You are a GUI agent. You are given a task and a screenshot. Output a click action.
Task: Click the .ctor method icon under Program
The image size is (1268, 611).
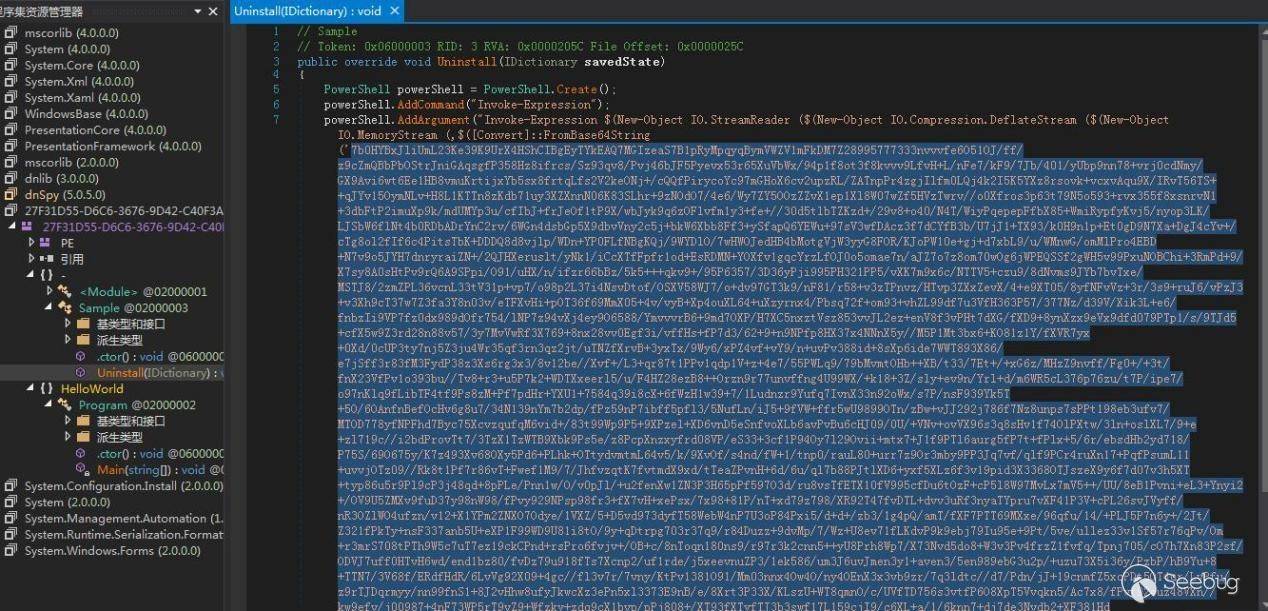82,454
